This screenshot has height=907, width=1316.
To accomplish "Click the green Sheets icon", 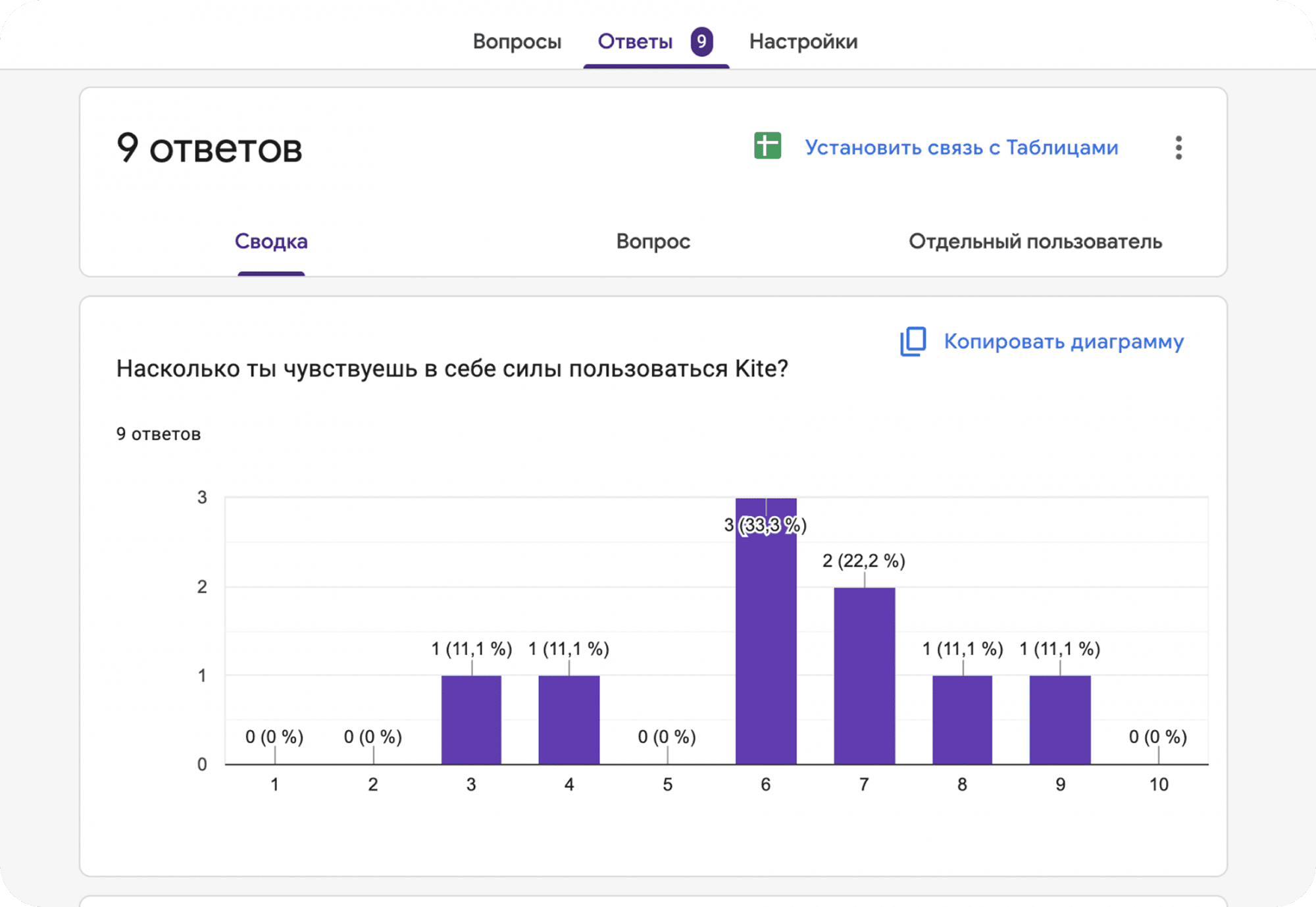I will pyautogui.click(x=767, y=146).
